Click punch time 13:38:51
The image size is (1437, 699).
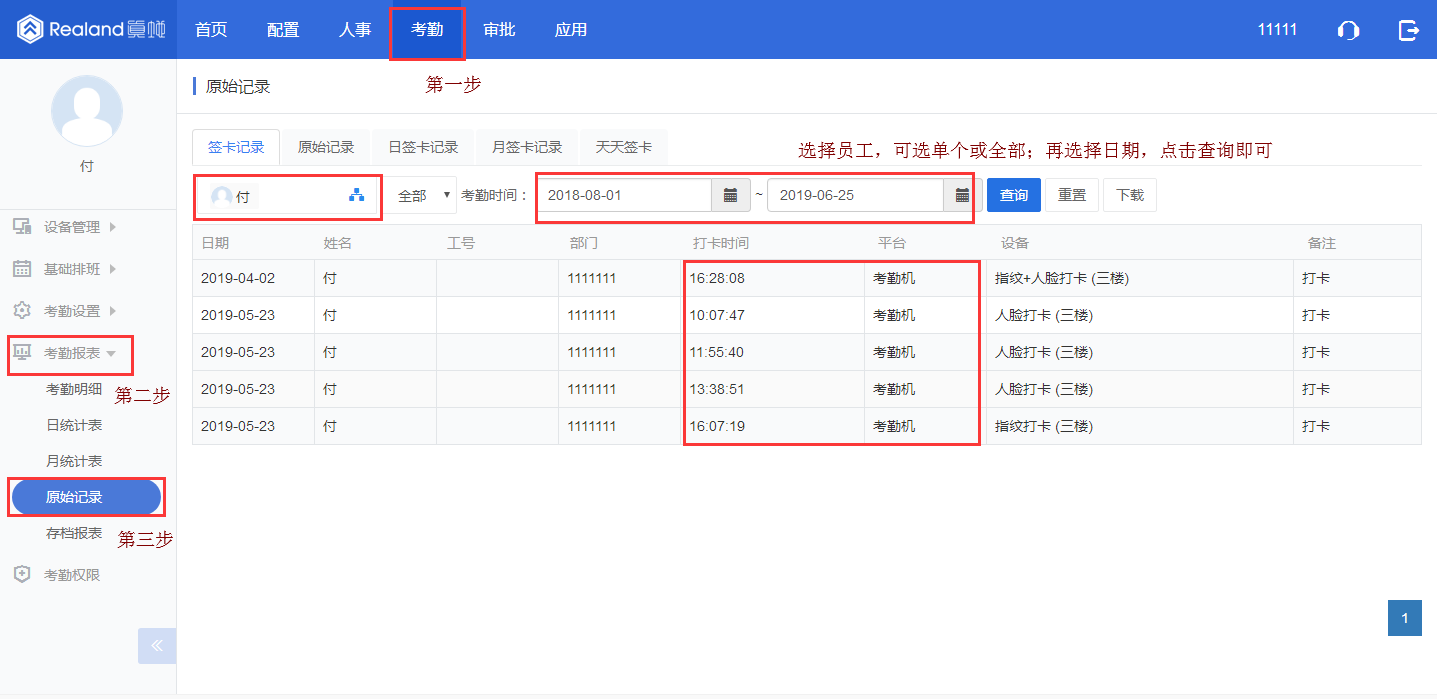(717, 389)
